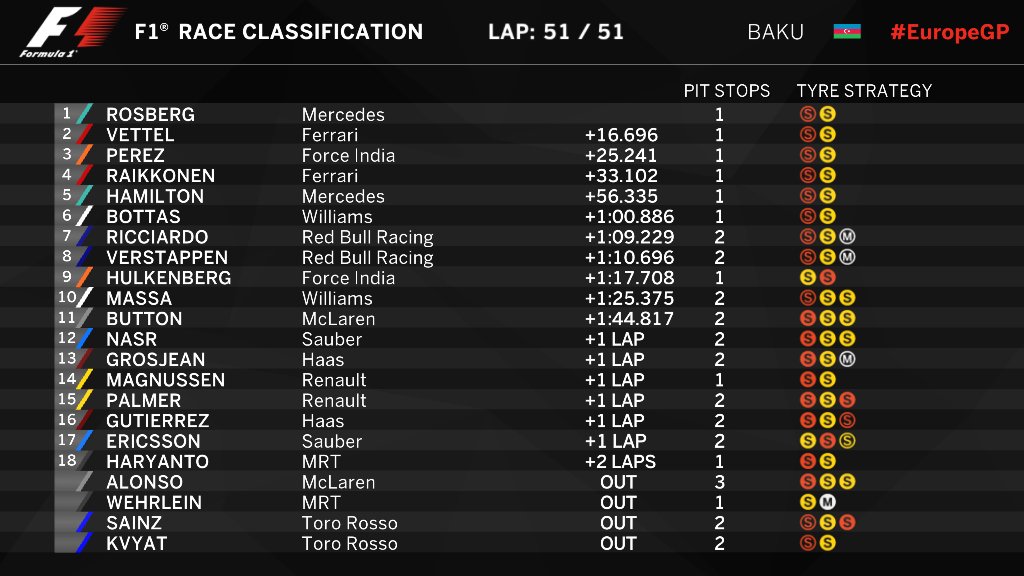1024x576 pixels.
Task: Select the PIT STOPS column header
Action: 727,90
